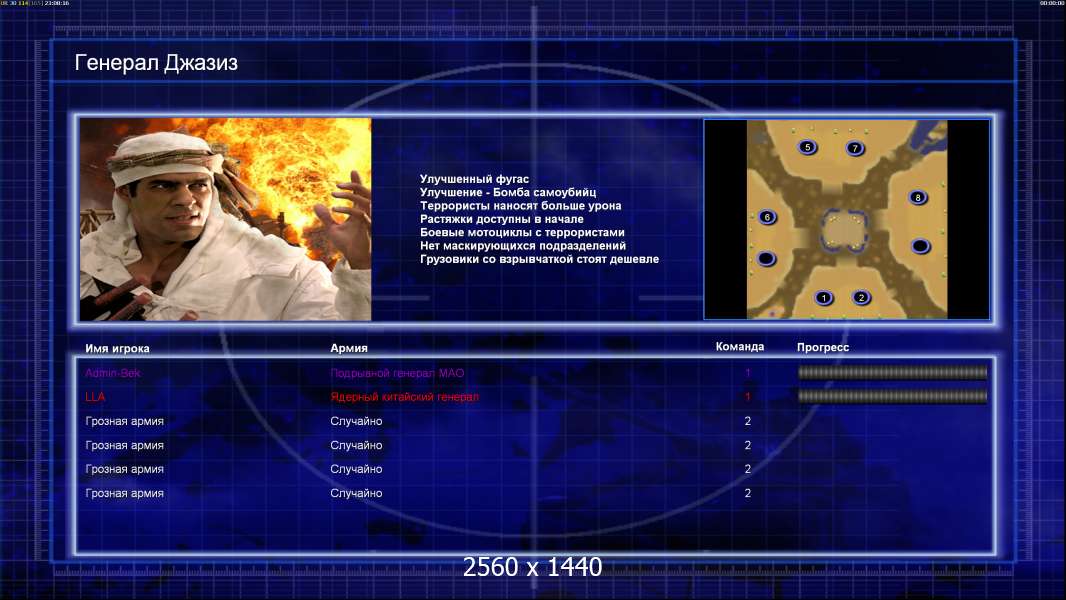Select start position 2 on the minimap
This screenshot has width=1066, height=600.
[x=861, y=297]
